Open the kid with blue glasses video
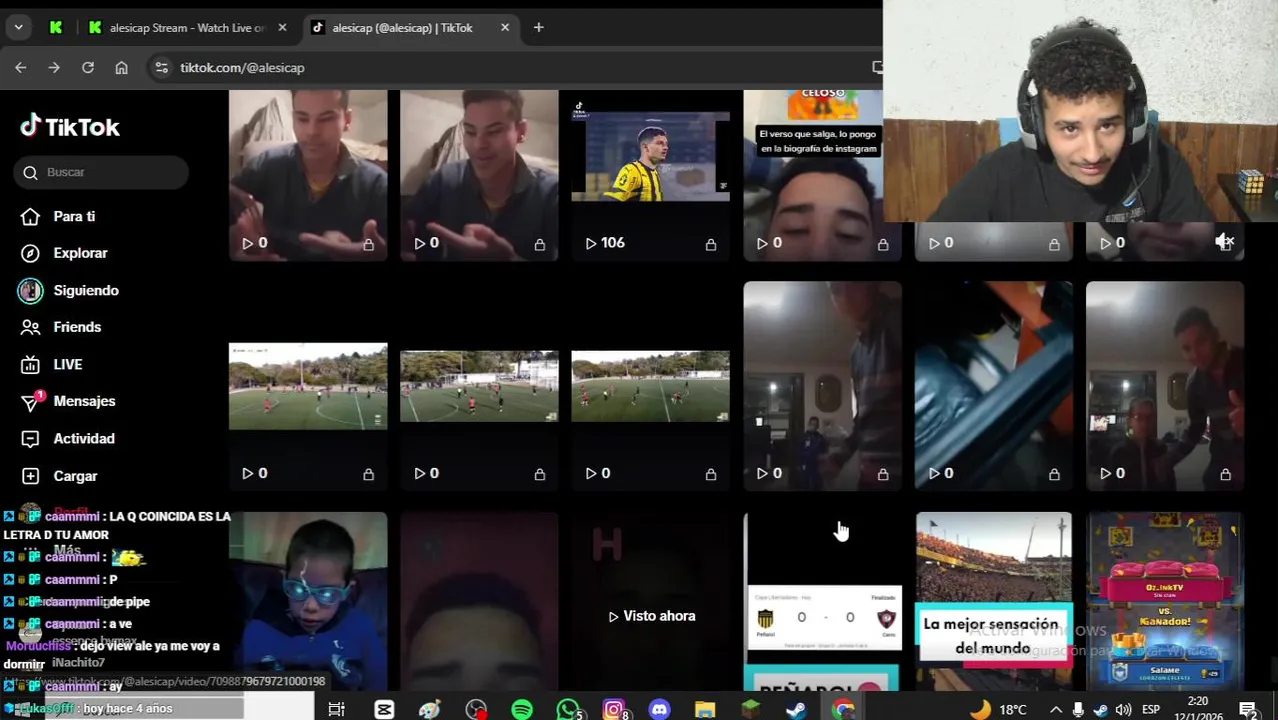 click(x=308, y=601)
